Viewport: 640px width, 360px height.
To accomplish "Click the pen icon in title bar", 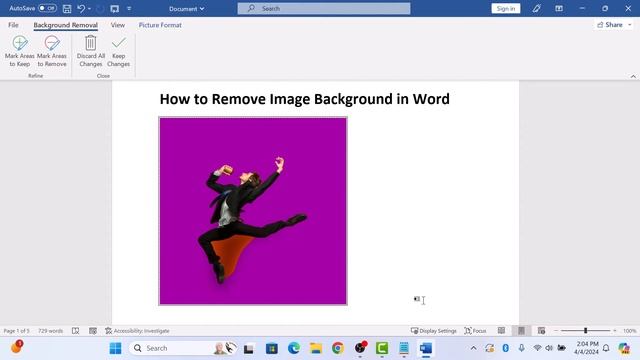I will pyautogui.click(x=537, y=9).
